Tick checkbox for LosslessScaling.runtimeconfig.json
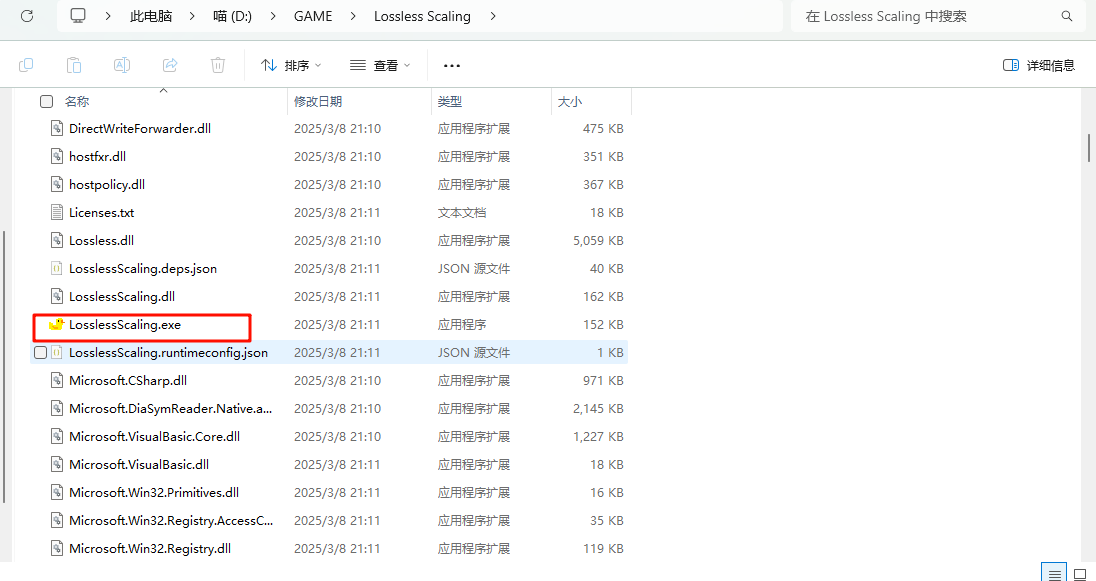The image size is (1096, 581). click(x=41, y=352)
